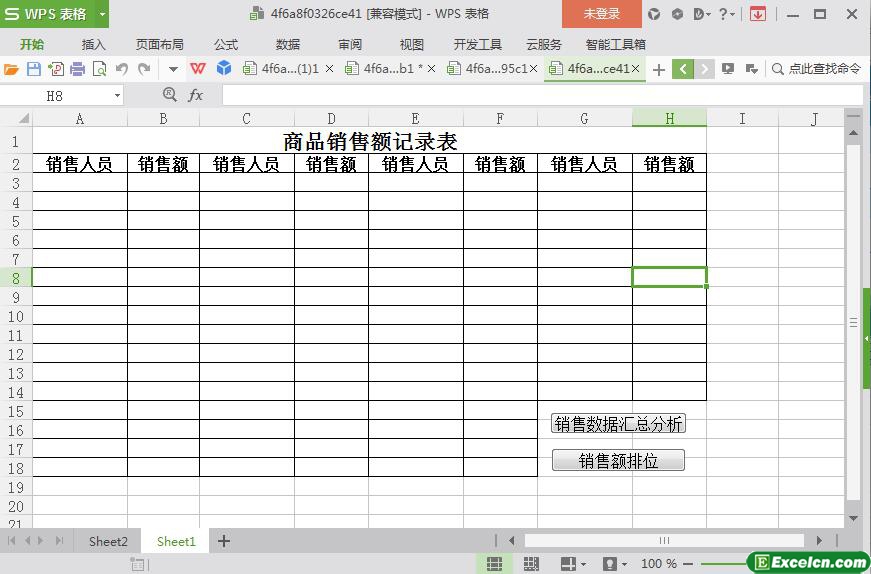
Task: Click the 销售数据汇总分析 button
Action: click(x=618, y=423)
